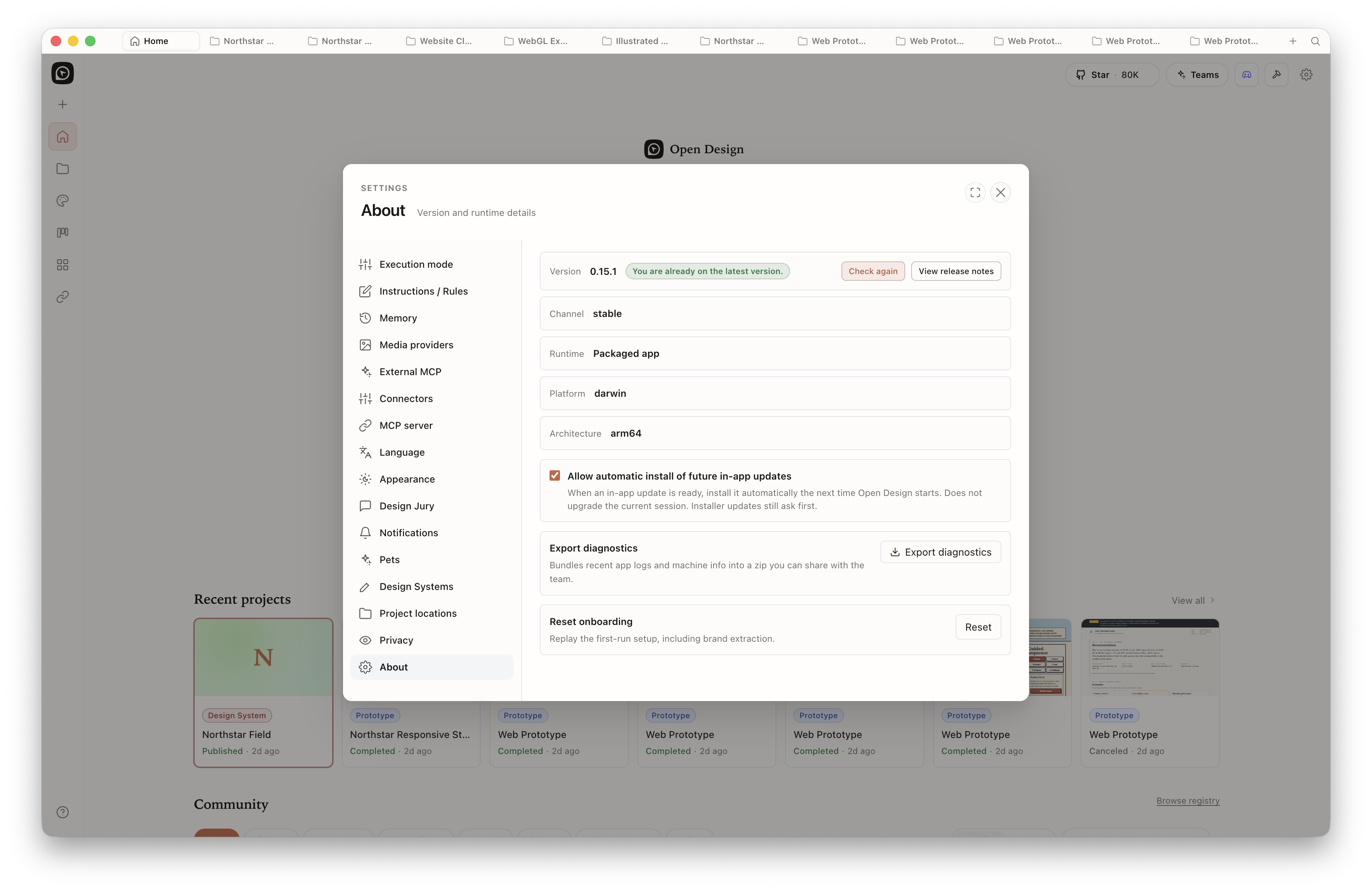Click View all recent projects link
Viewport: 1372px width, 892px height.
[x=1193, y=600]
